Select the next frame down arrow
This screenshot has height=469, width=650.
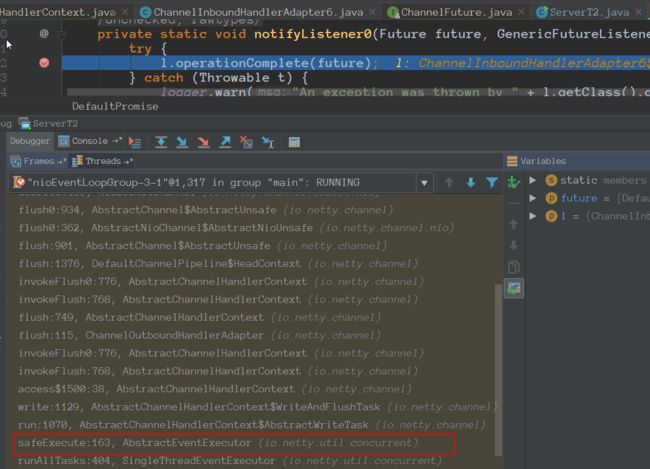click(471, 182)
